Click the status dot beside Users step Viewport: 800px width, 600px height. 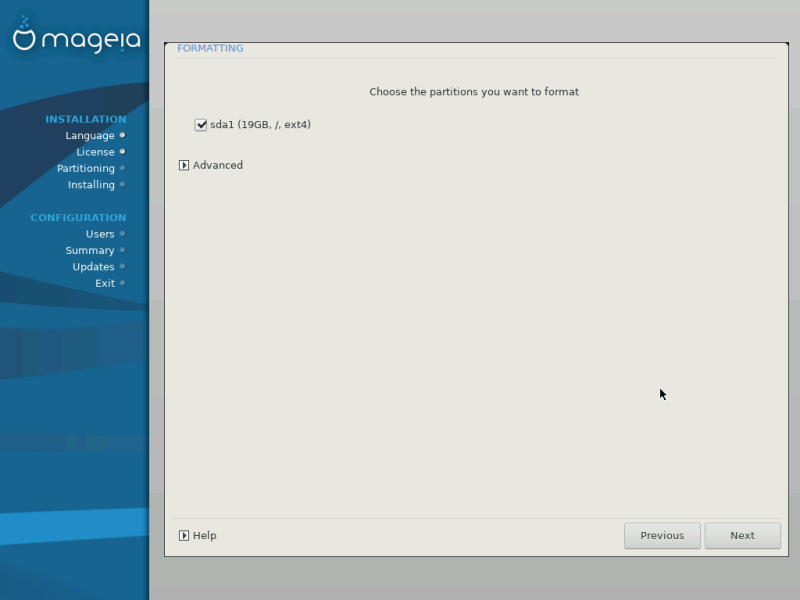pyautogui.click(x=122, y=233)
